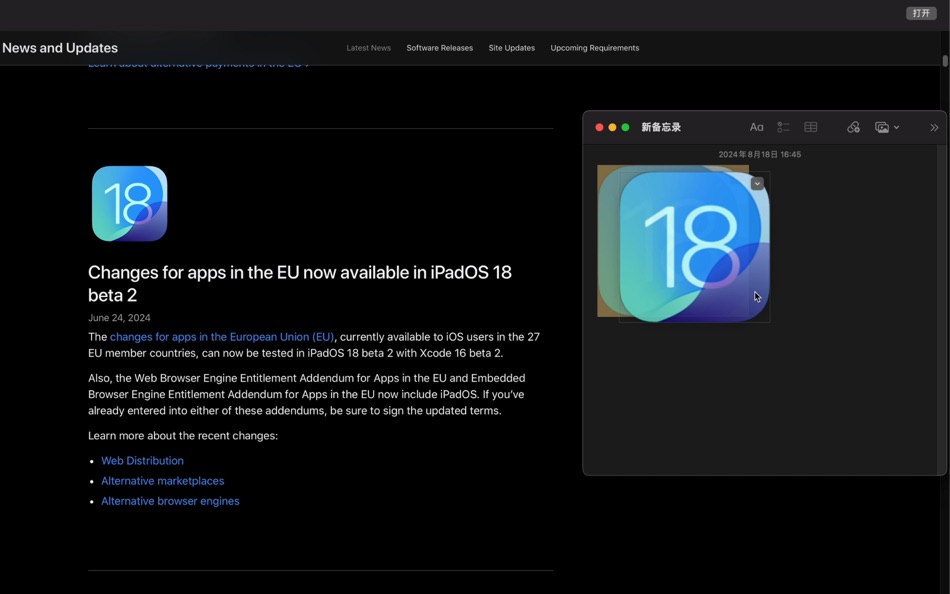Insert a checklist in the note
950x594 pixels.
(783, 127)
